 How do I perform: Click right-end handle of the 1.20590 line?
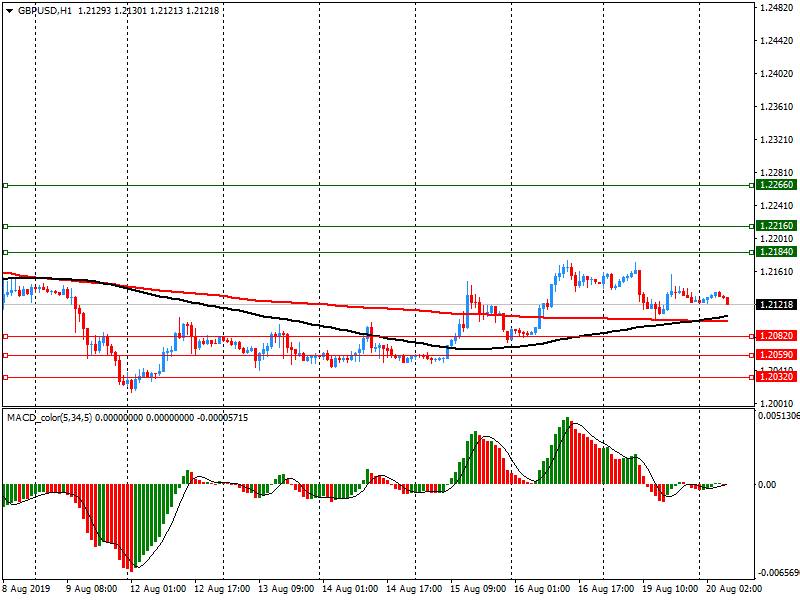point(752,356)
